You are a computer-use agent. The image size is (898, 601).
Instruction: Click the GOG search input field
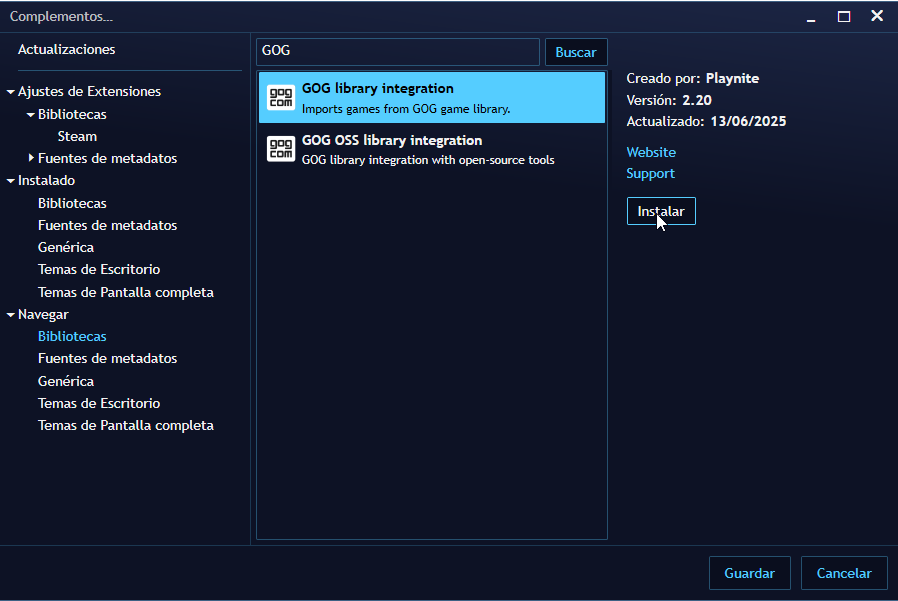pos(397,51)
